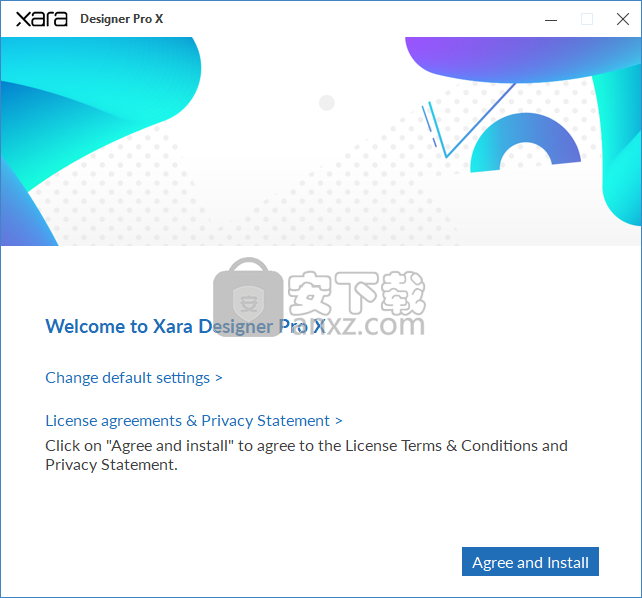Click the Designer Pro X title text
Viewport: 642px width, 598px height.
[x=122, y=19]
